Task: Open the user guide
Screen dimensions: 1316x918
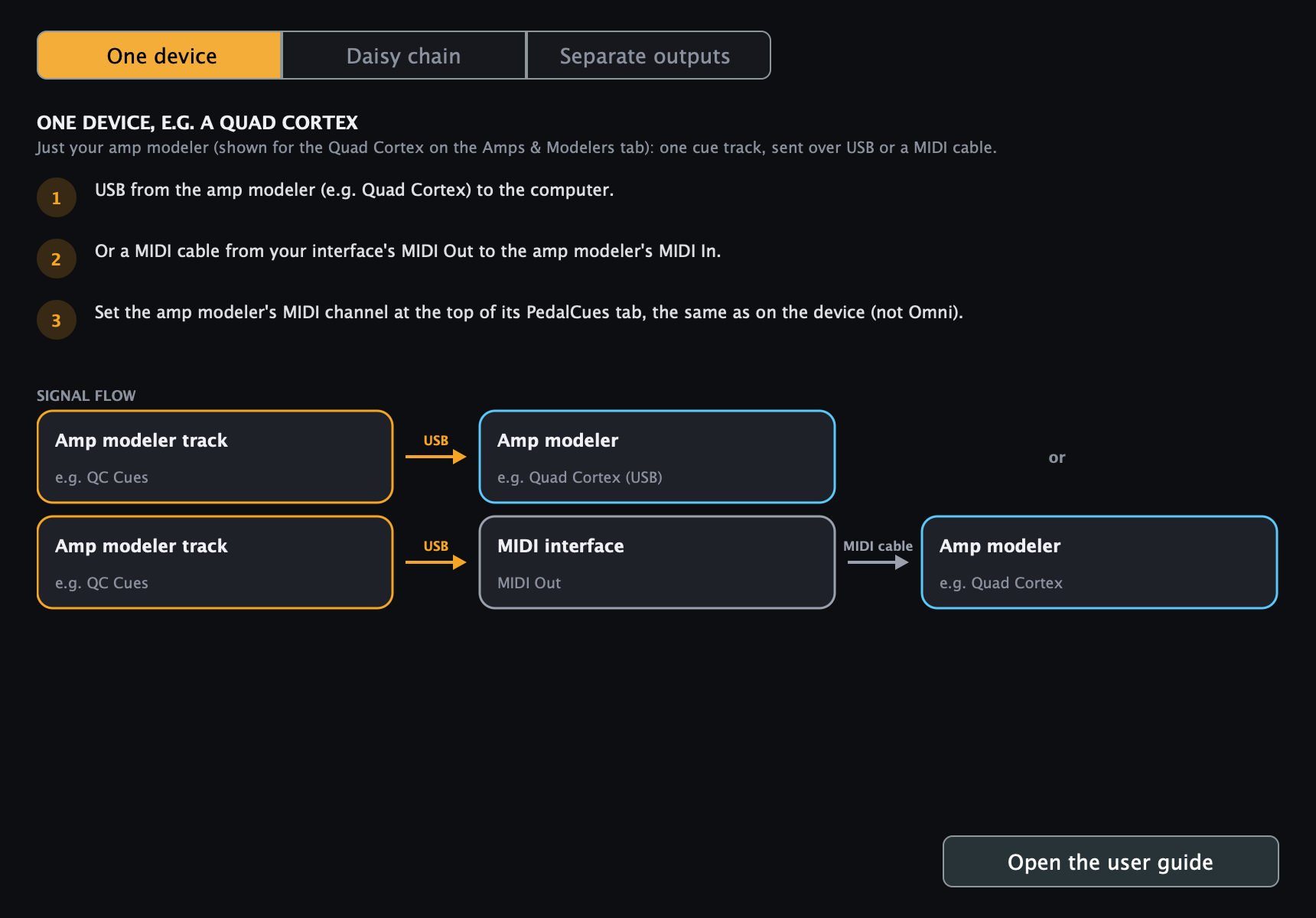Action: pos(1110,861)
